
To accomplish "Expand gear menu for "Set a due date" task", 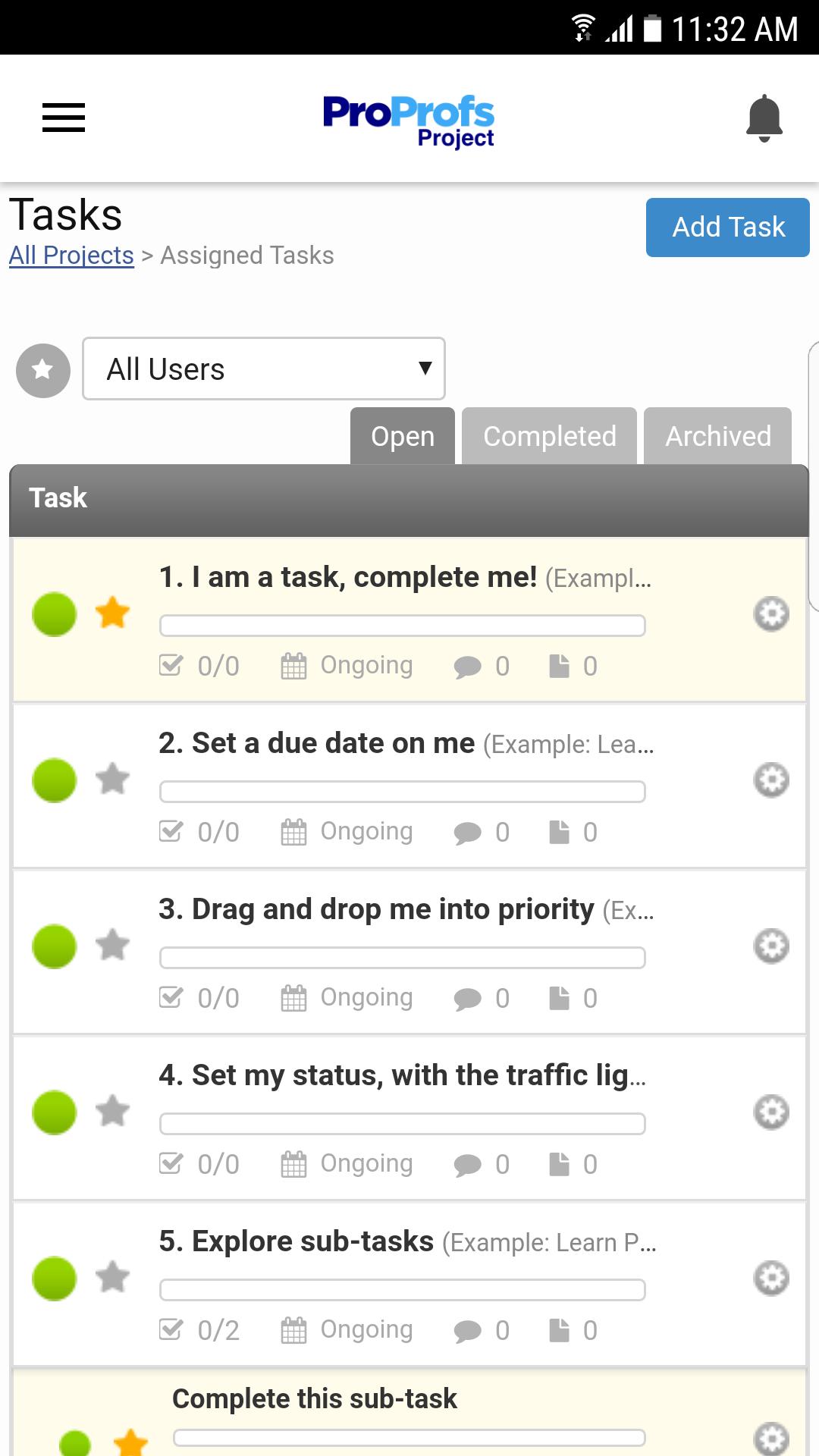I will tap(771, 780).
